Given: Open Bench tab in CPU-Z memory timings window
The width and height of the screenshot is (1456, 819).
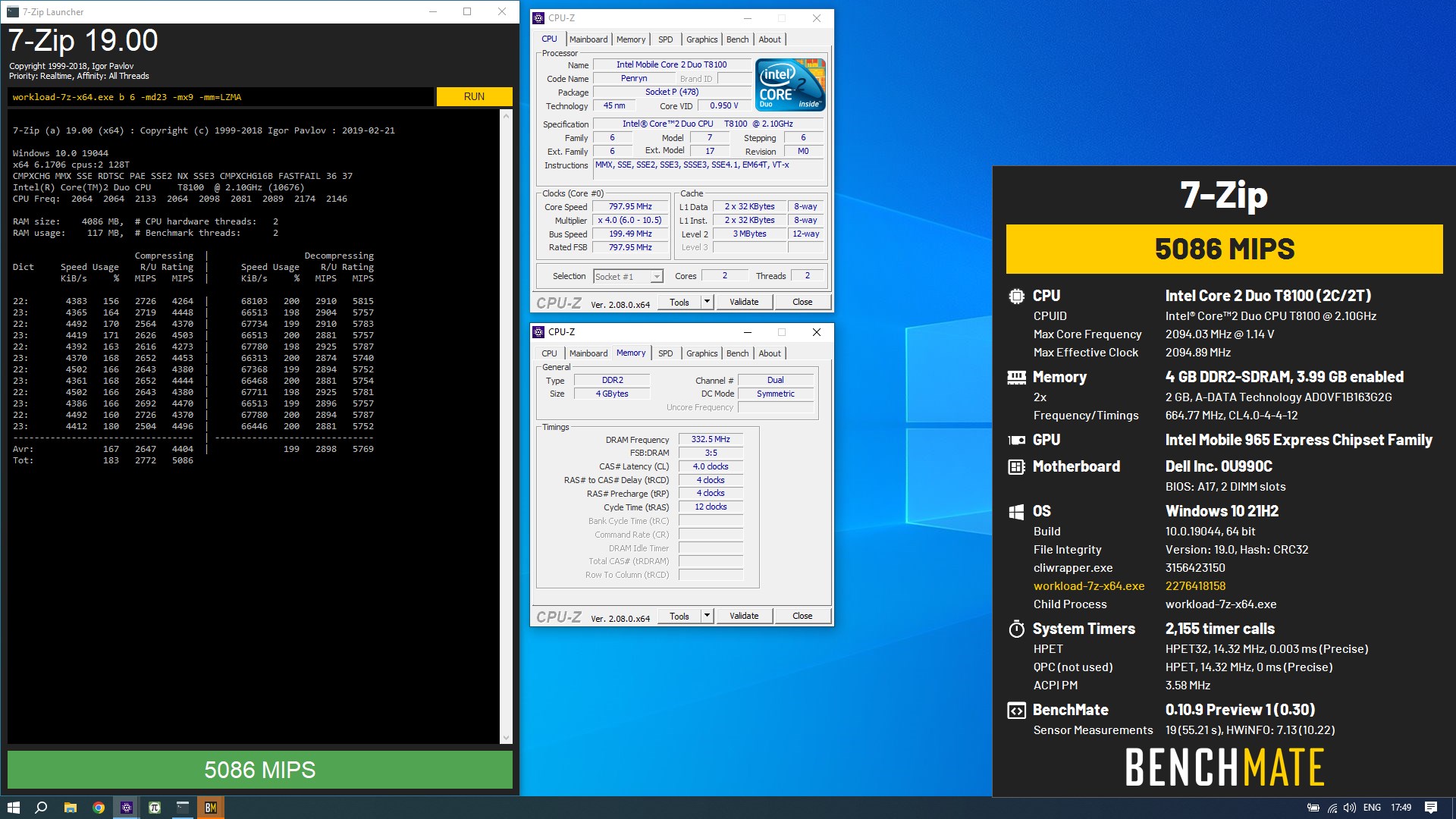Looking at the screenshot, I should [x=737, y=353].
